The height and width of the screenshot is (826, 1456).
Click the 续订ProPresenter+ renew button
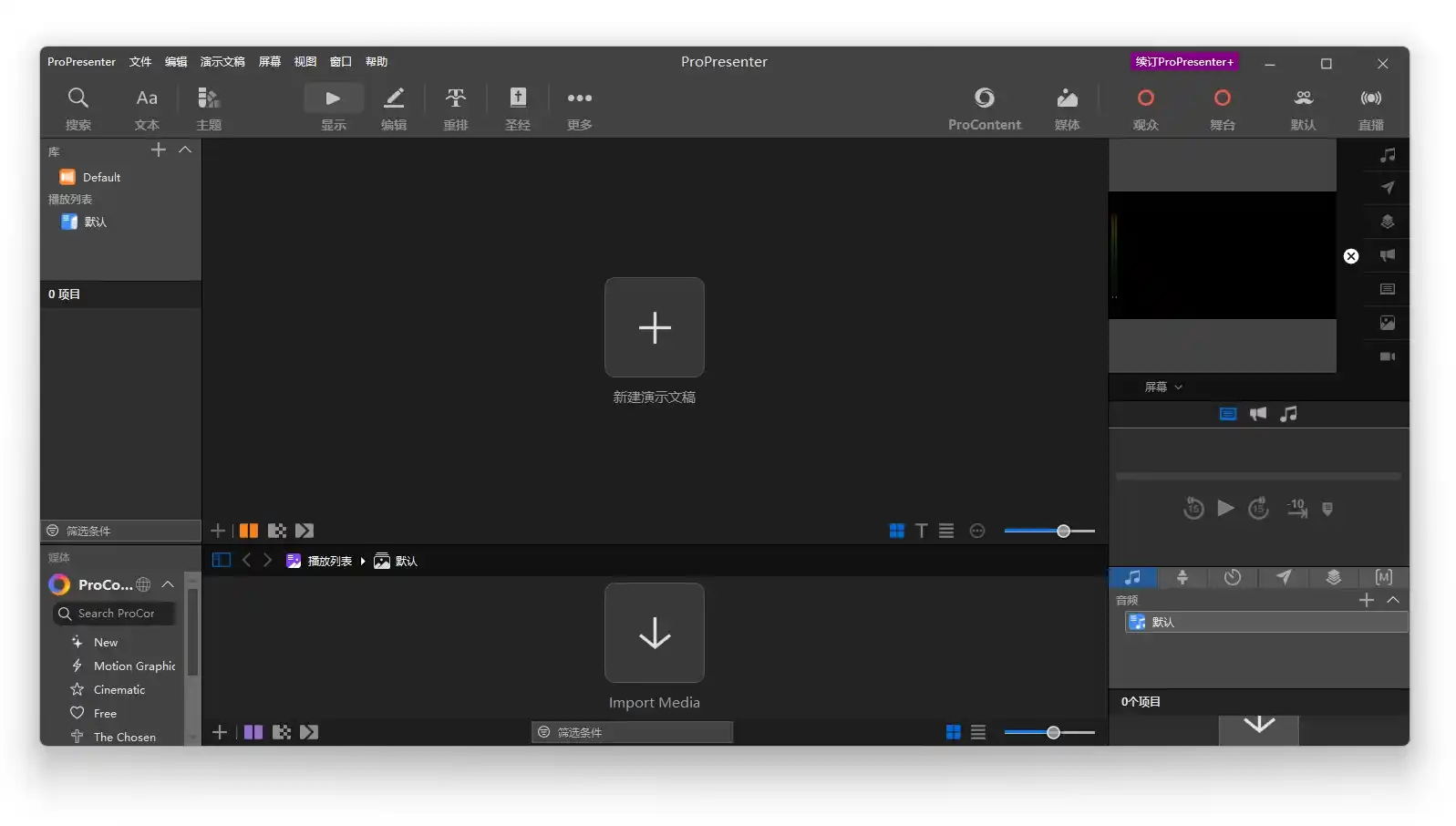1184,62
